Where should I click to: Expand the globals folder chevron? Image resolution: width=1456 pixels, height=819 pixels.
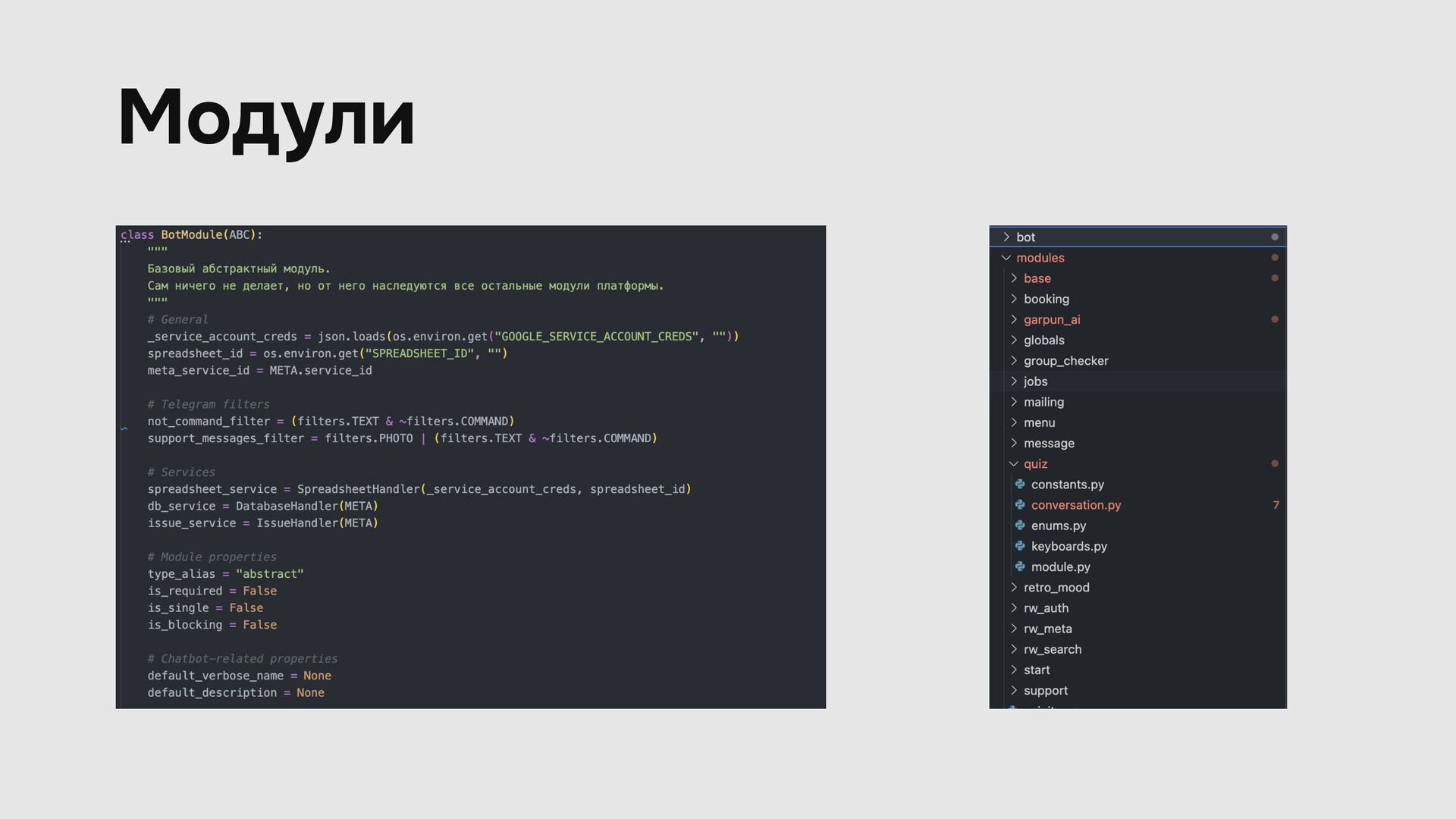tap(1014, 340)
